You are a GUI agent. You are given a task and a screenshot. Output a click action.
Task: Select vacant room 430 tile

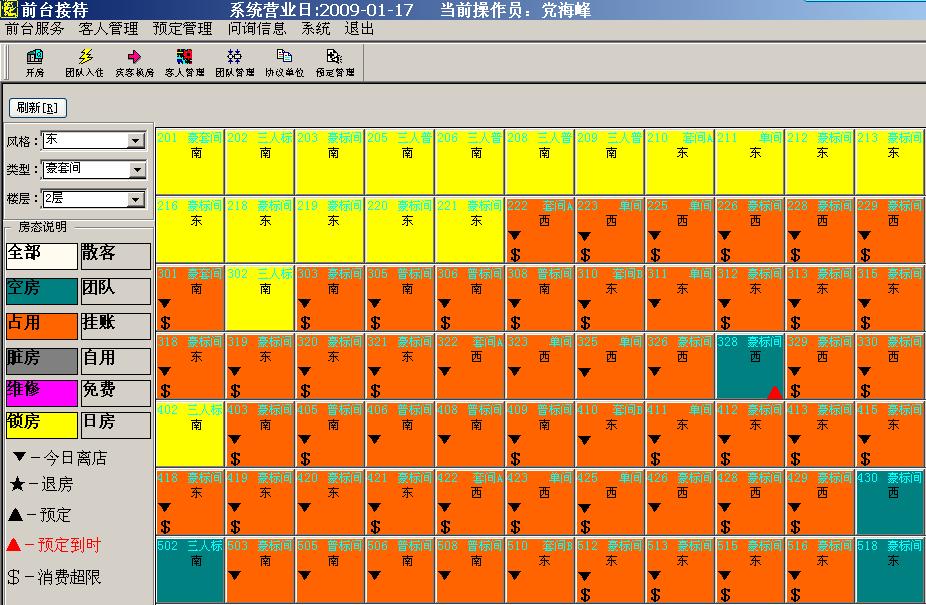pos(890,503)
